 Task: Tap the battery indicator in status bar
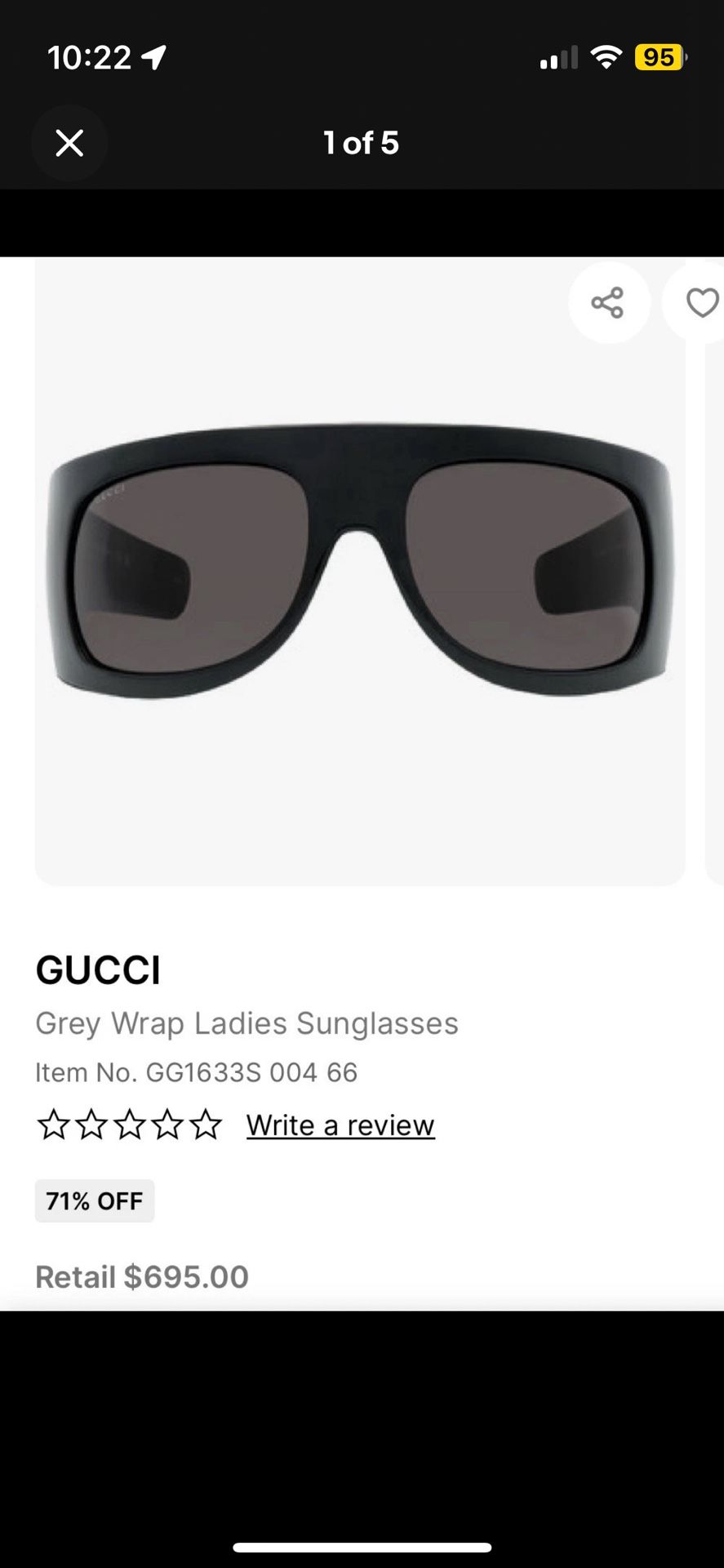[x=660, y=57]
